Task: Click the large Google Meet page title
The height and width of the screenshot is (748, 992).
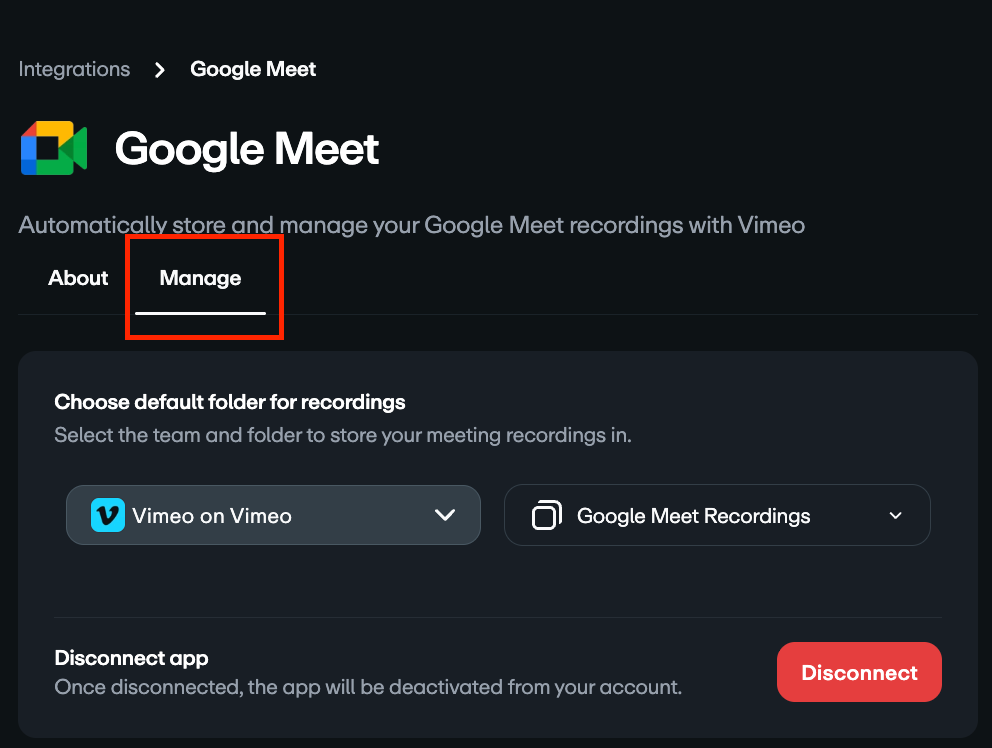Action: [x=247, y=150]
